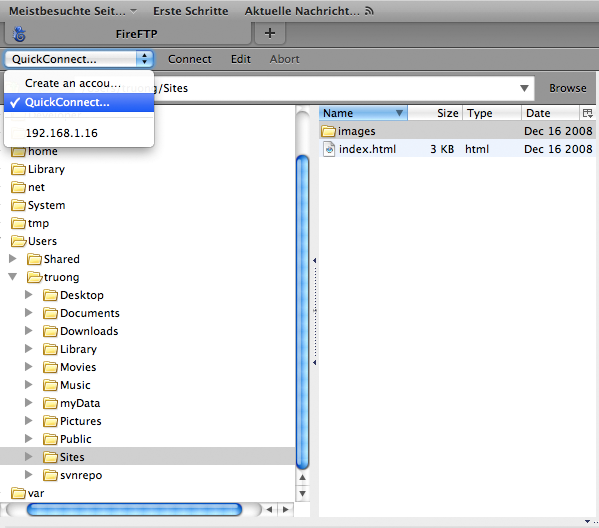This screenshot has width=599, height=528.
Task: Open the Aktuelle Nachricht bookmark
Action: [x=302, y=11]
